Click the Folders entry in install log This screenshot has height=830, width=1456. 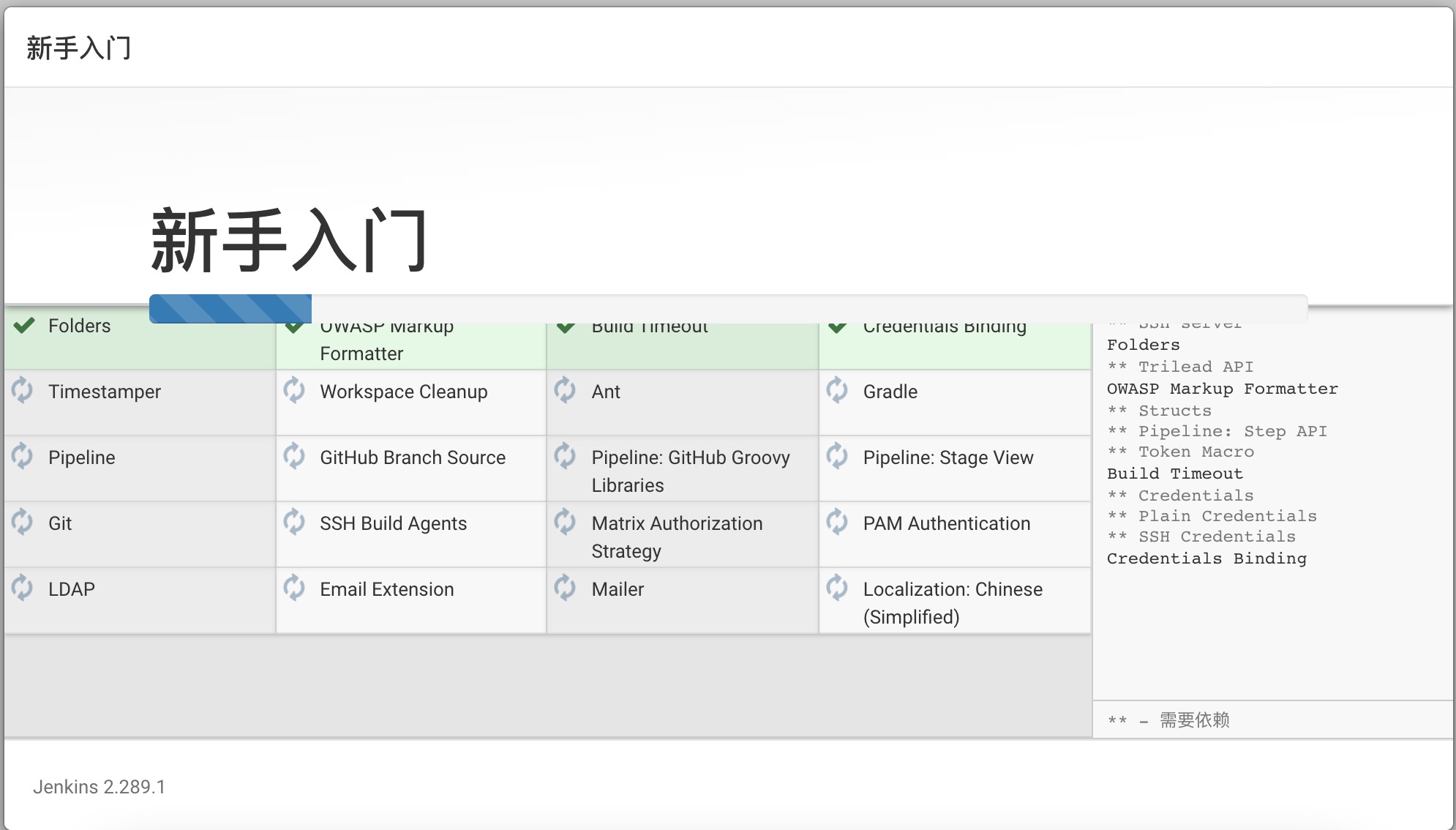tap(1144, 345)
